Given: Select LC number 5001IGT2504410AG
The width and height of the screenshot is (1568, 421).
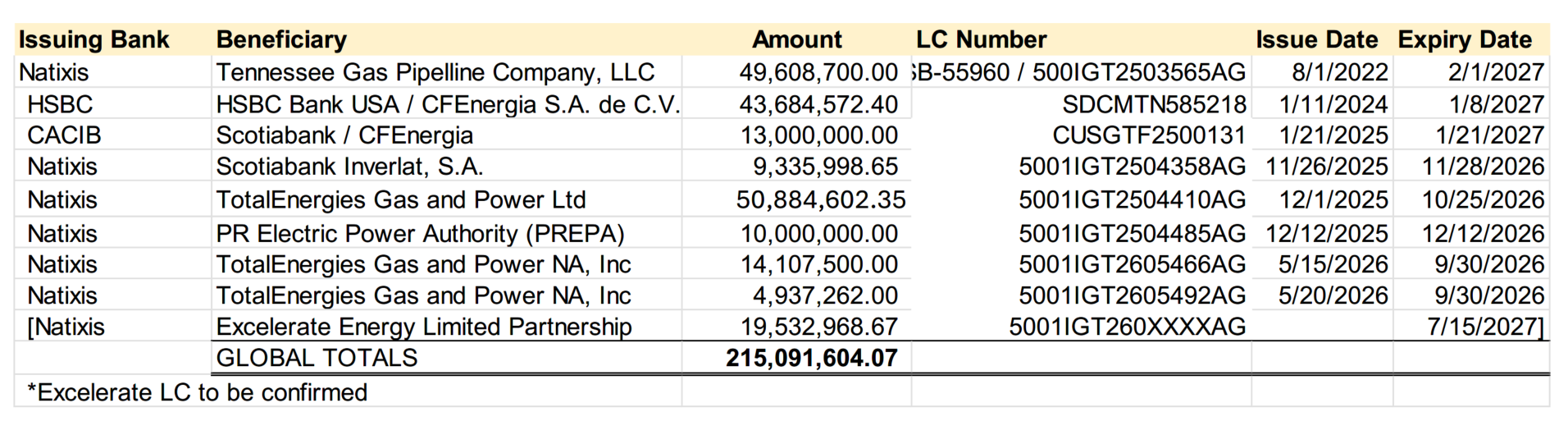Looking at the screenshot, I should pyautogui.click(x=1133, y=199).
